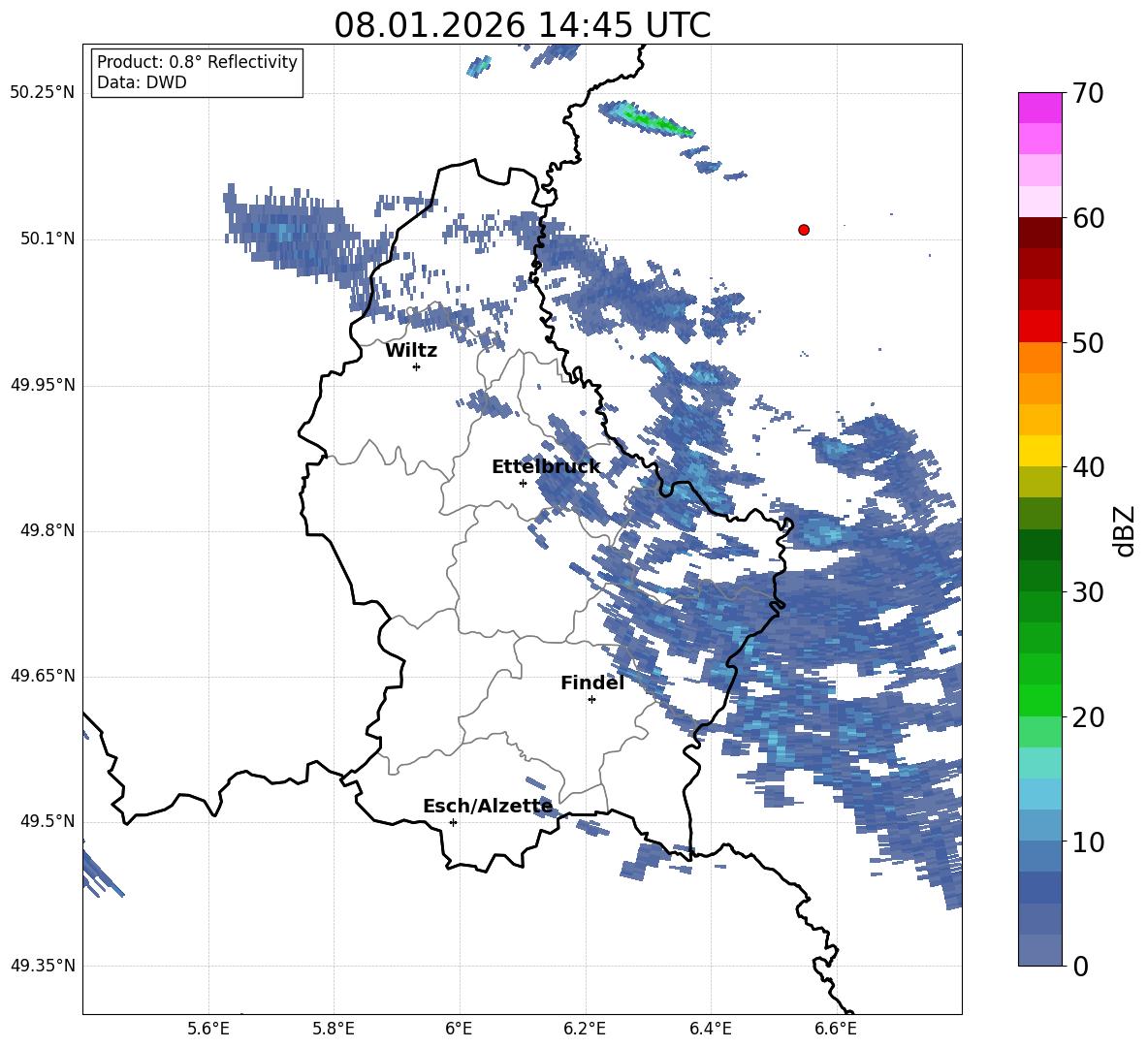The height and width of the screenshot is (1048, 1148).
Task: Click longitude label '6°E'
Action: click(459, 1029)
